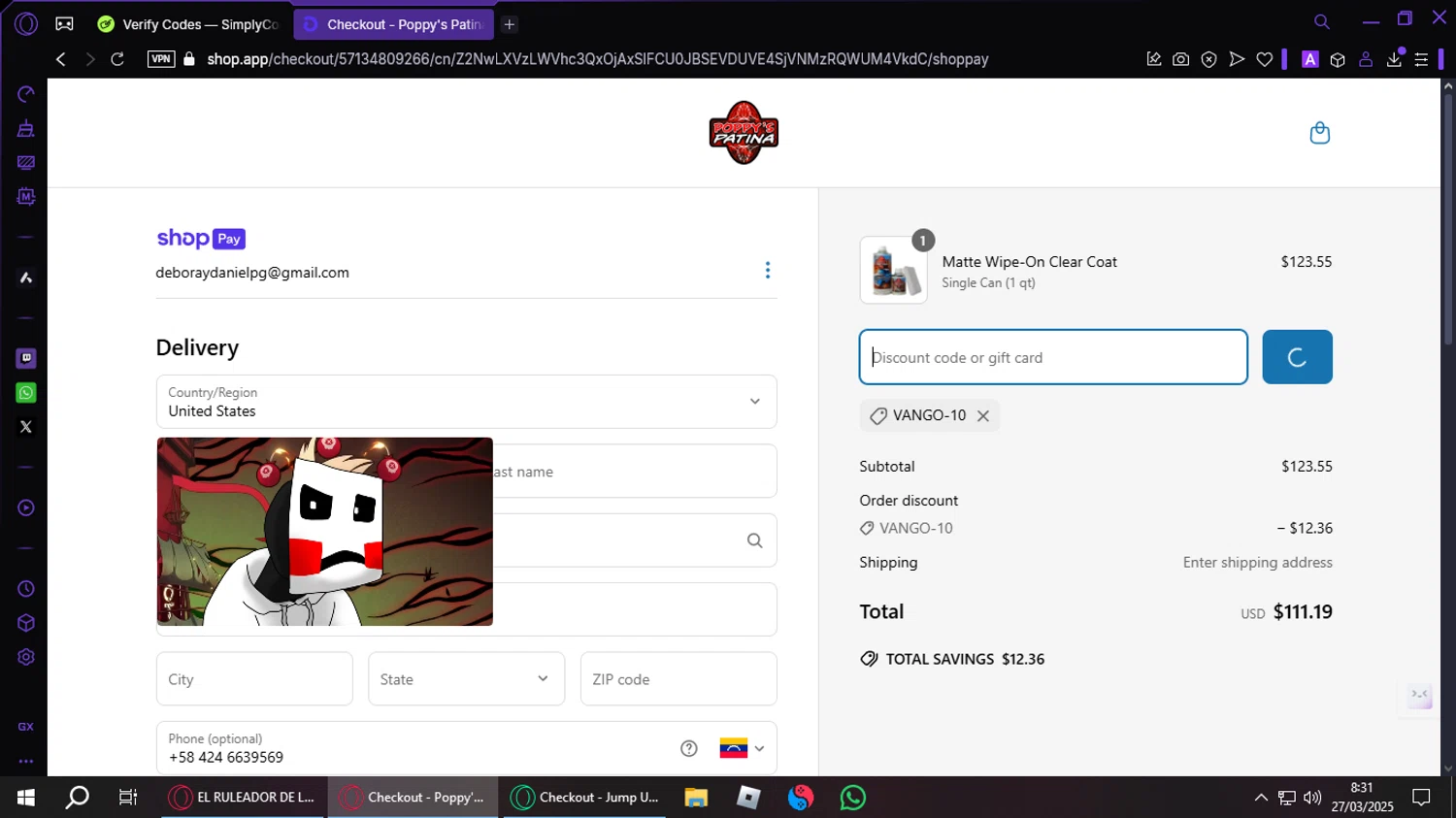Screen dimensions: 1456x818
Task: Reload the checkout page
Action: click(117, 59)
